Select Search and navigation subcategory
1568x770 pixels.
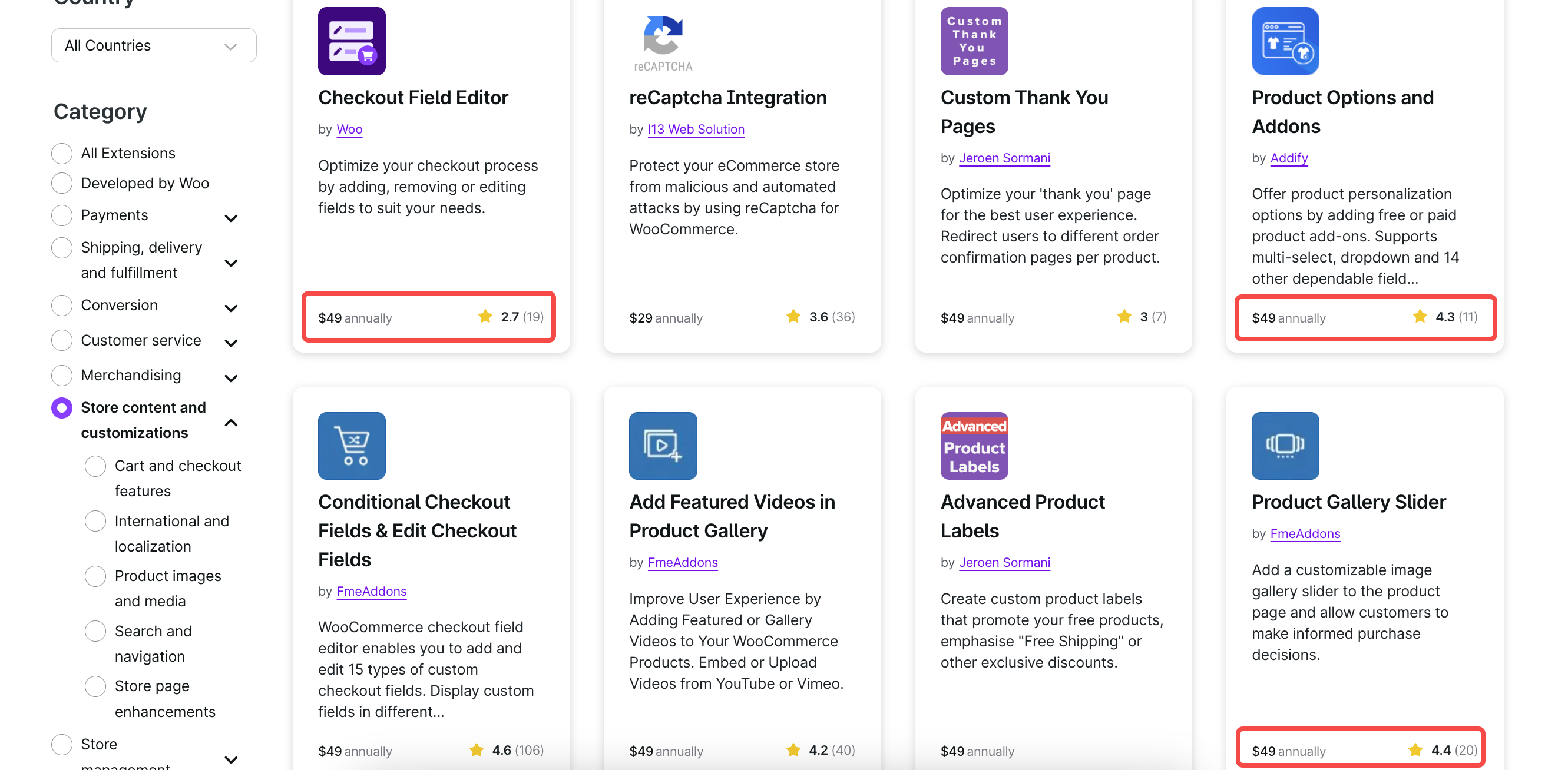[x=95, y=631]
